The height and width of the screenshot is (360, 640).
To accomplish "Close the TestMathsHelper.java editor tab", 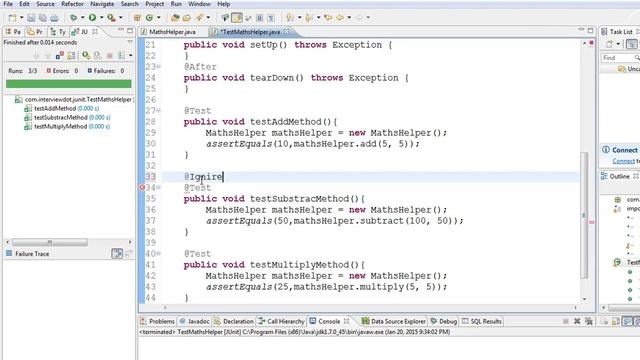I will 287,31.
